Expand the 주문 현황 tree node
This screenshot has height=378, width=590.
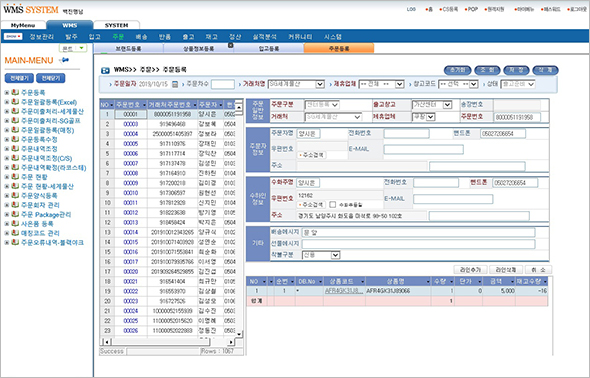[6, 177]
